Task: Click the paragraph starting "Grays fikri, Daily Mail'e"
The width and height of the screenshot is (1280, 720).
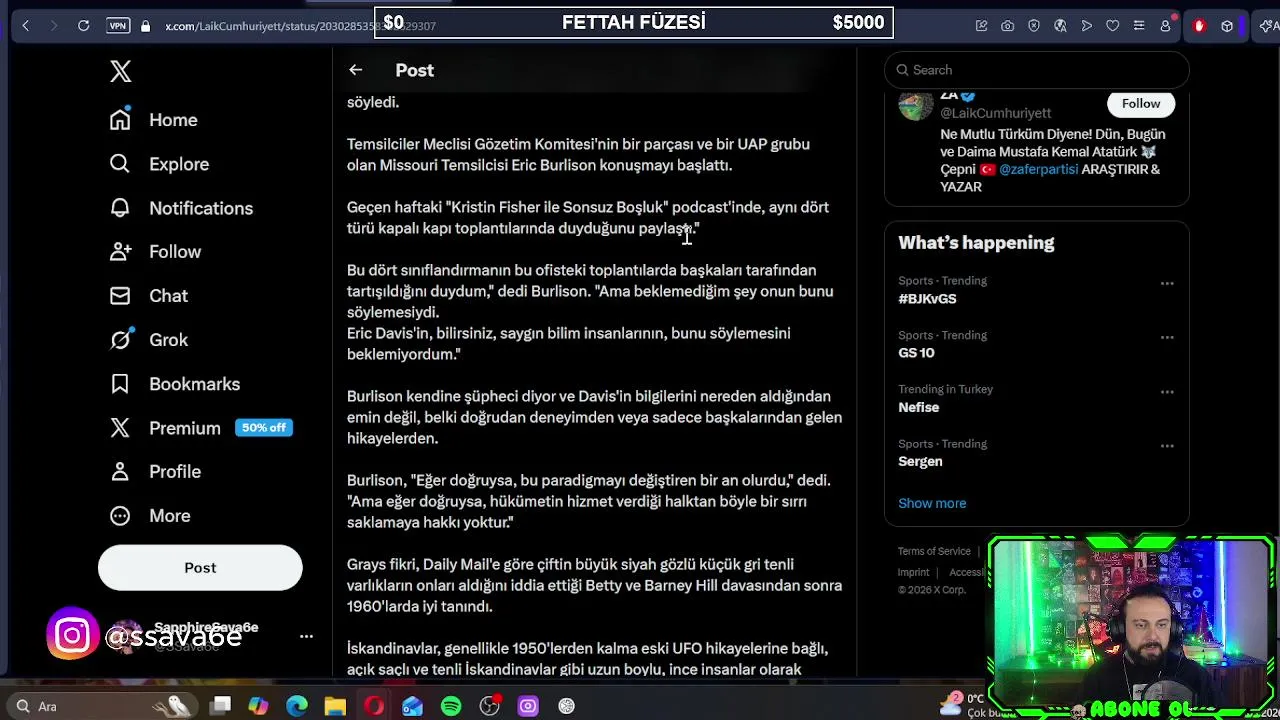Action: tap(594, 585)
